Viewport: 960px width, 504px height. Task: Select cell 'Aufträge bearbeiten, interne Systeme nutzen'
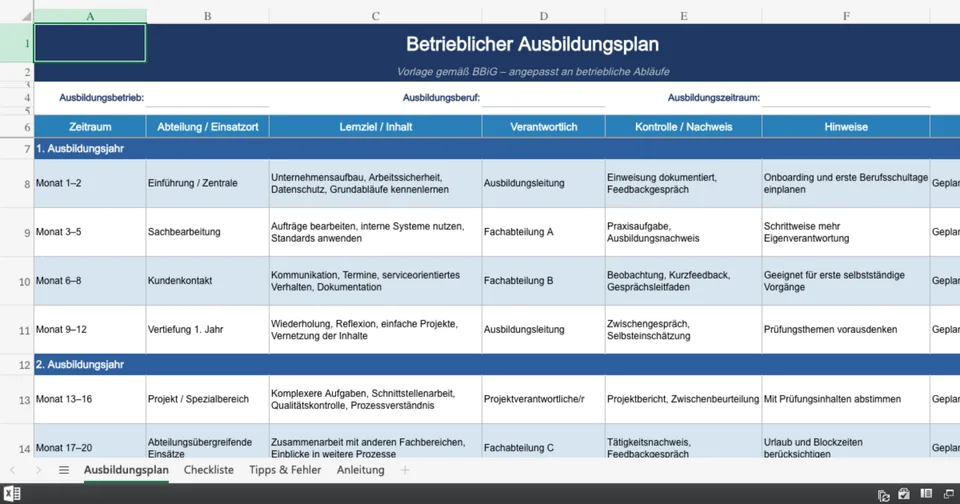tap(375, 232)
